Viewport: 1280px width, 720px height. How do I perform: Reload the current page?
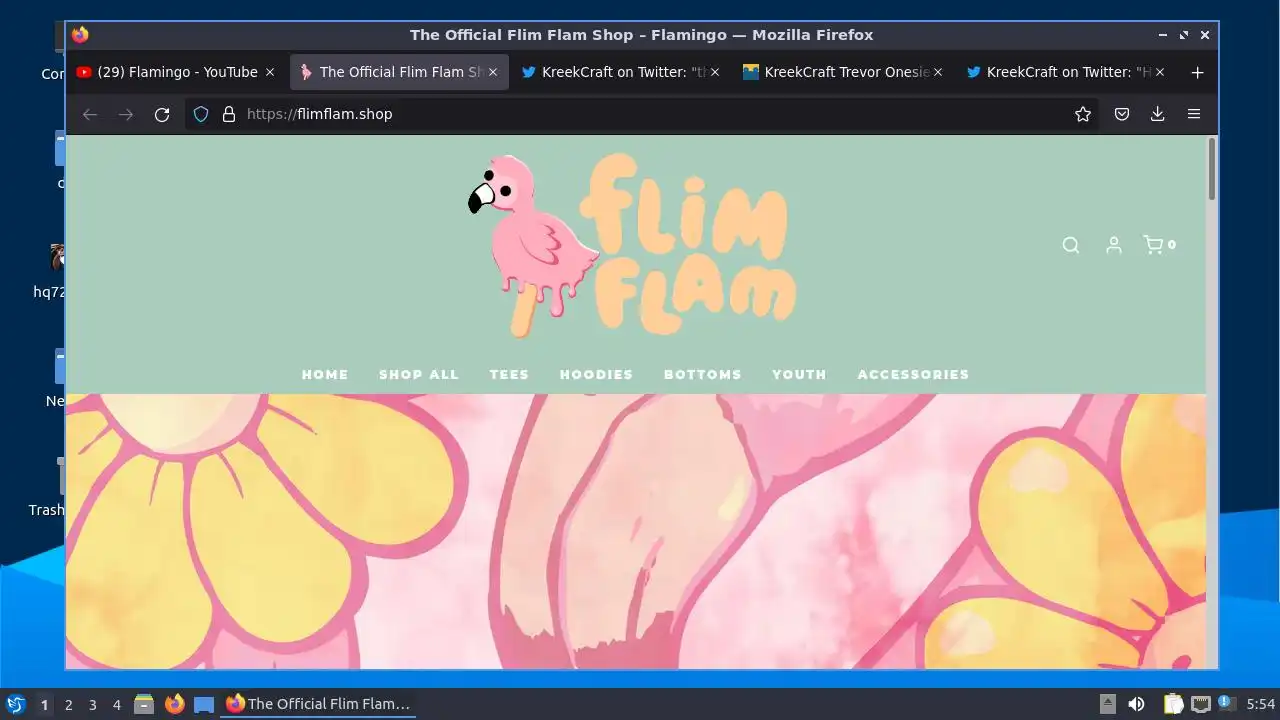[x=162, y=114]
